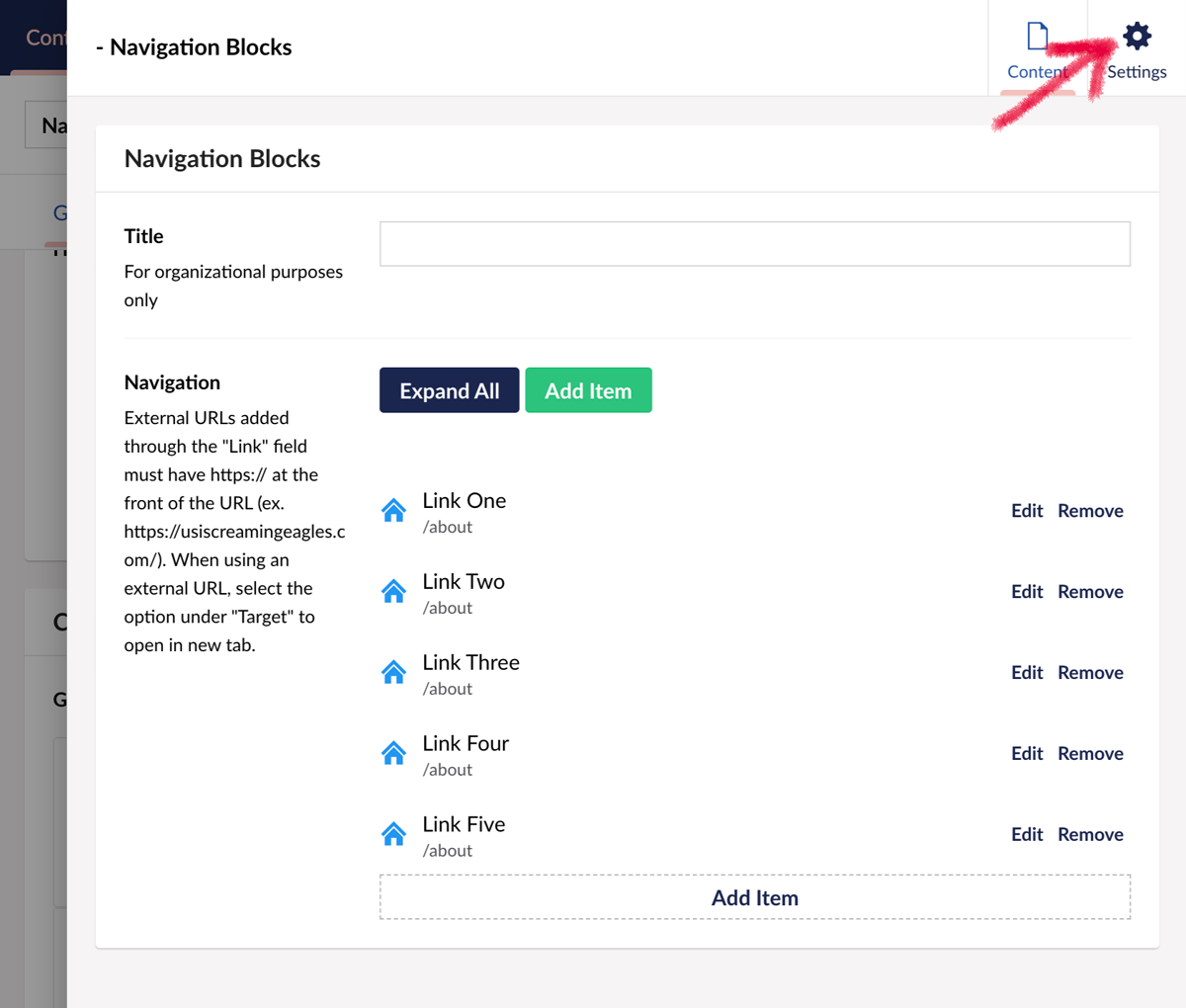Remove the Link One item
This screenshot has width=1186, height=1008.
[x=1090, y=511]
